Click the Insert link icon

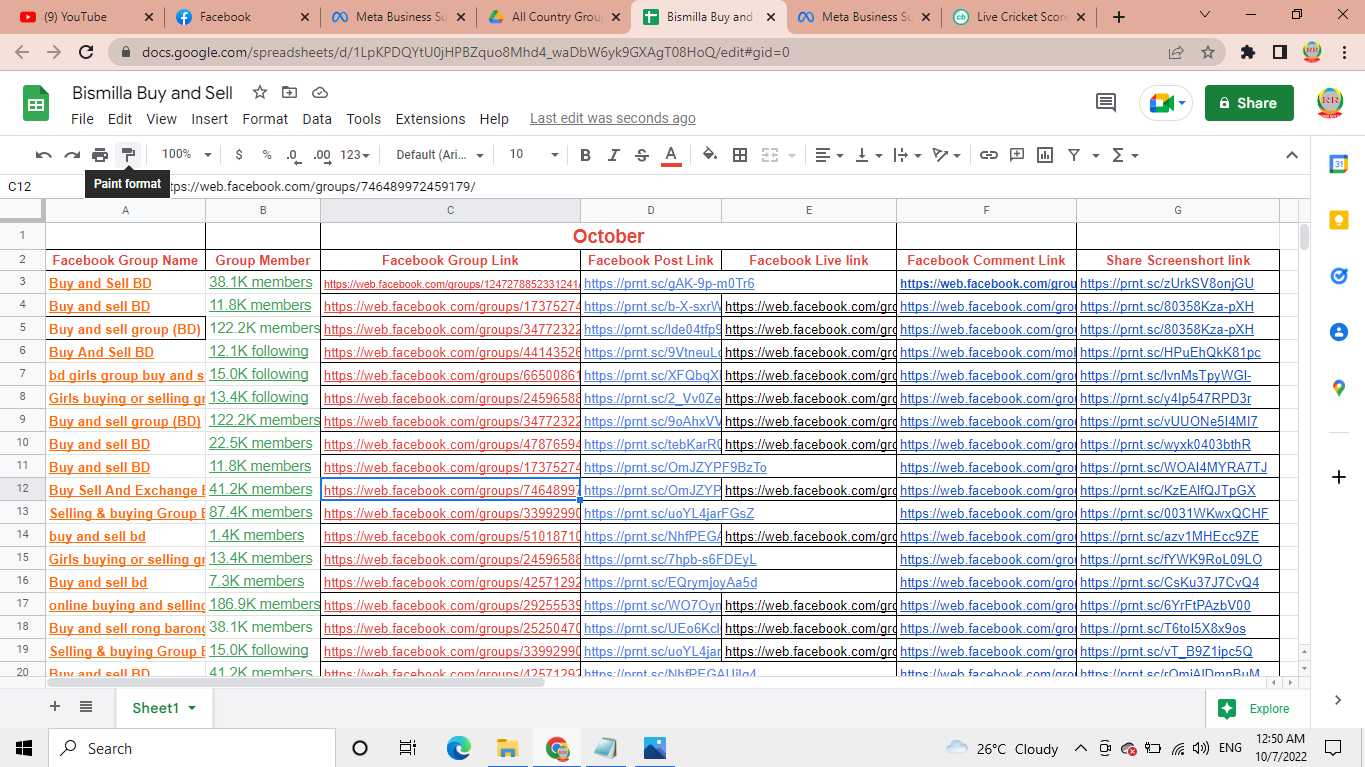pyautogui.click(x=988, y=155)
